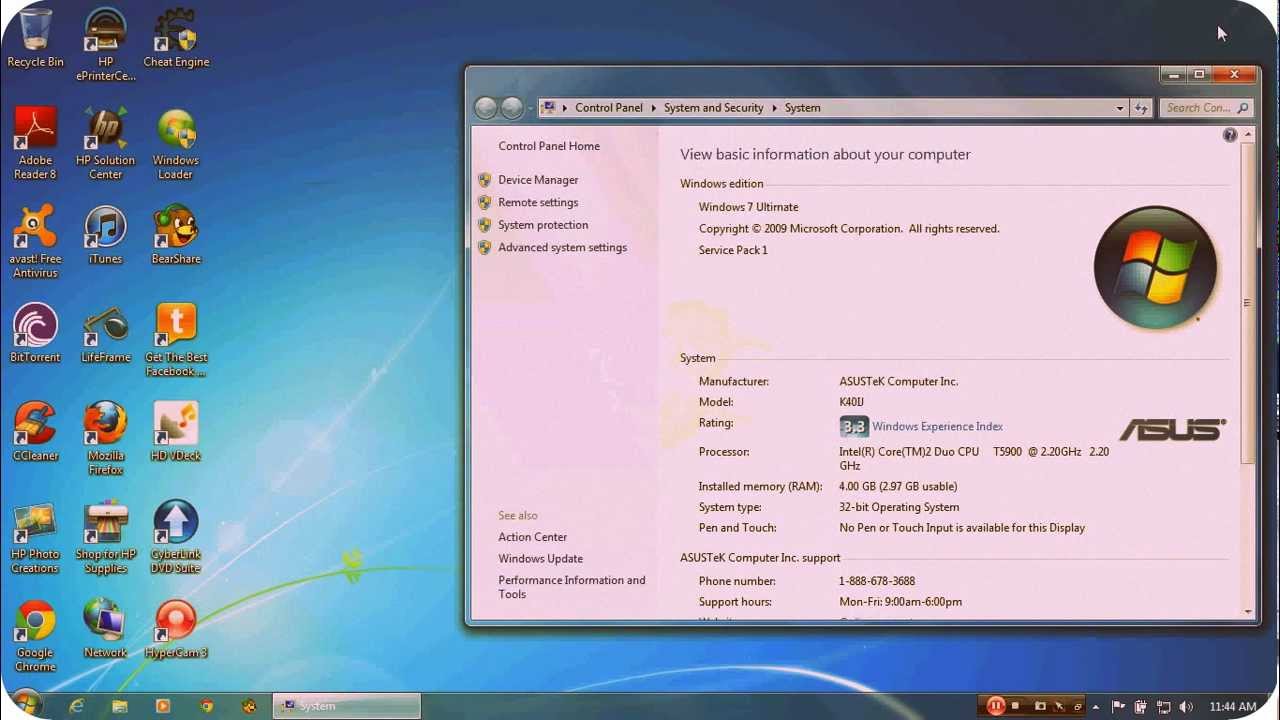Stop the HyperCam recording
The height and width of the screenshot is (720, 1280).
1016,706
